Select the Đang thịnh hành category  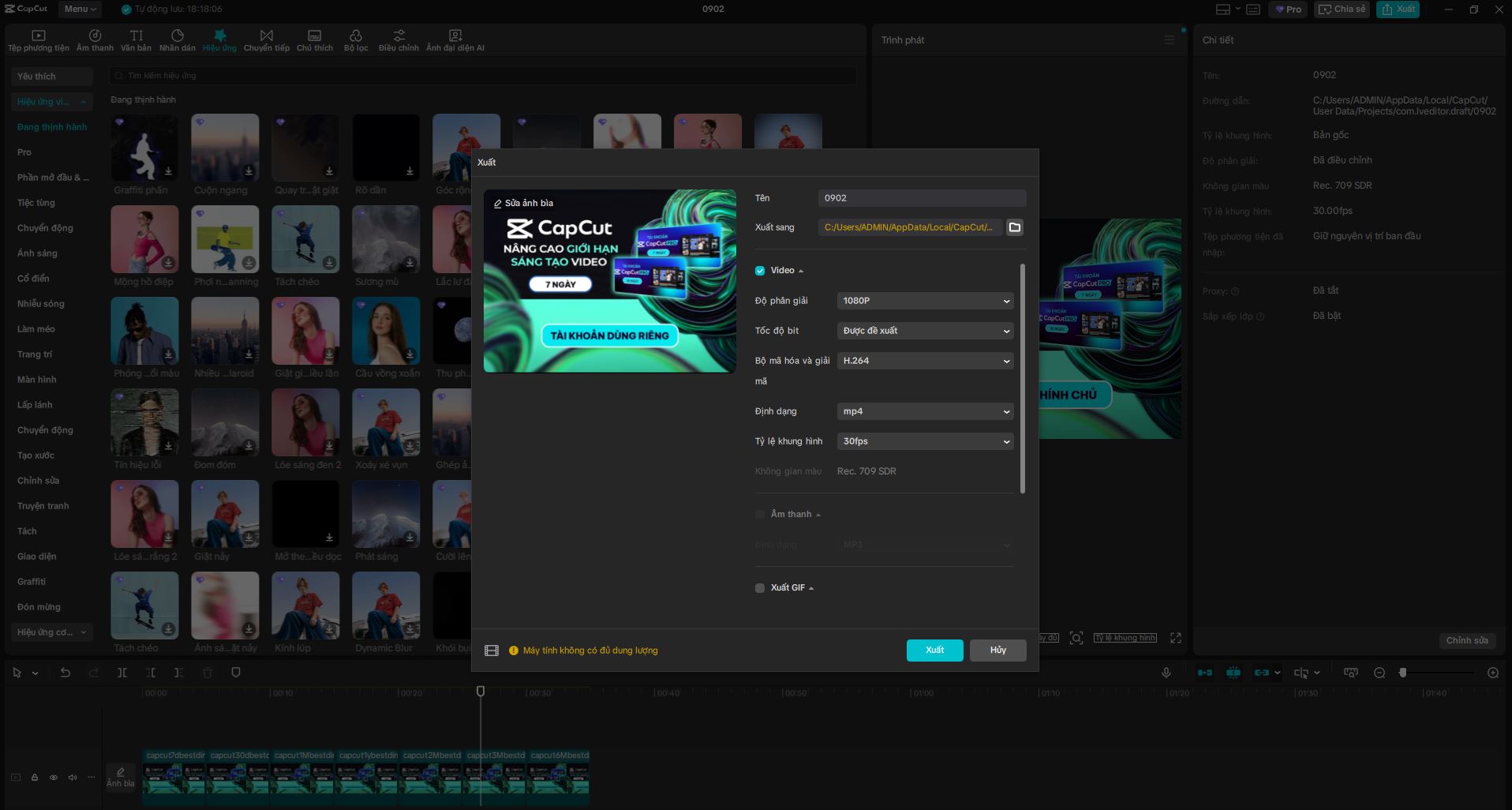point(51,126)
